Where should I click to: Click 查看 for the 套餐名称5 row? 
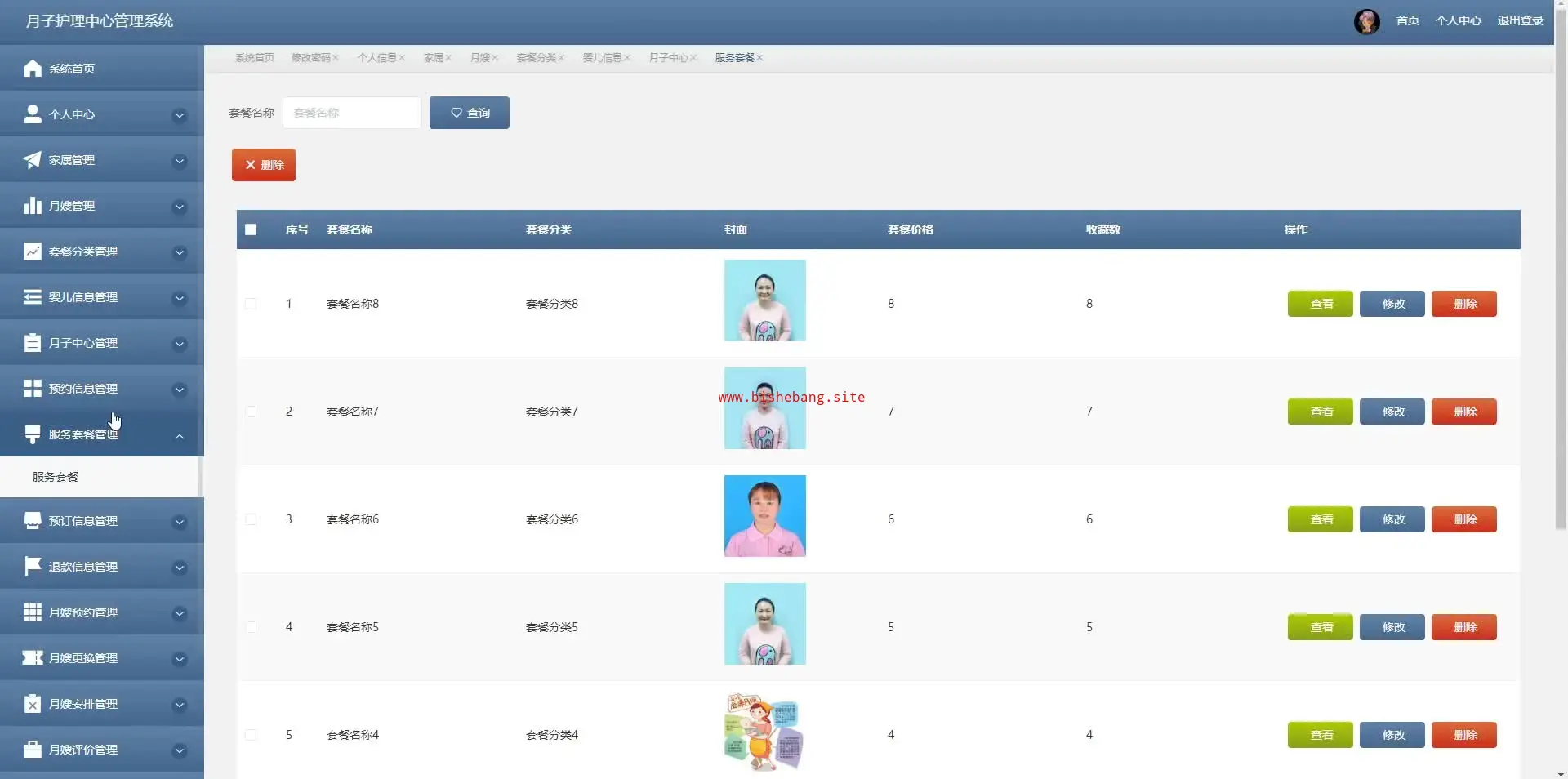1321,627
